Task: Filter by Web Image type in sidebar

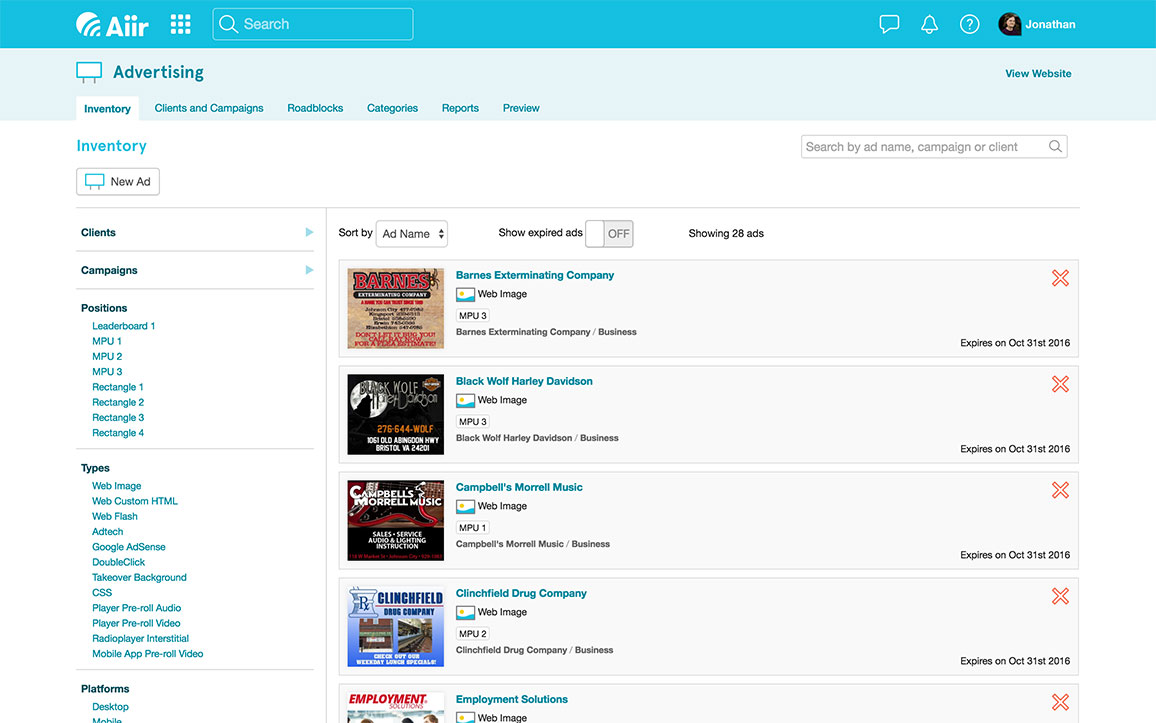Action: [116, 486]
